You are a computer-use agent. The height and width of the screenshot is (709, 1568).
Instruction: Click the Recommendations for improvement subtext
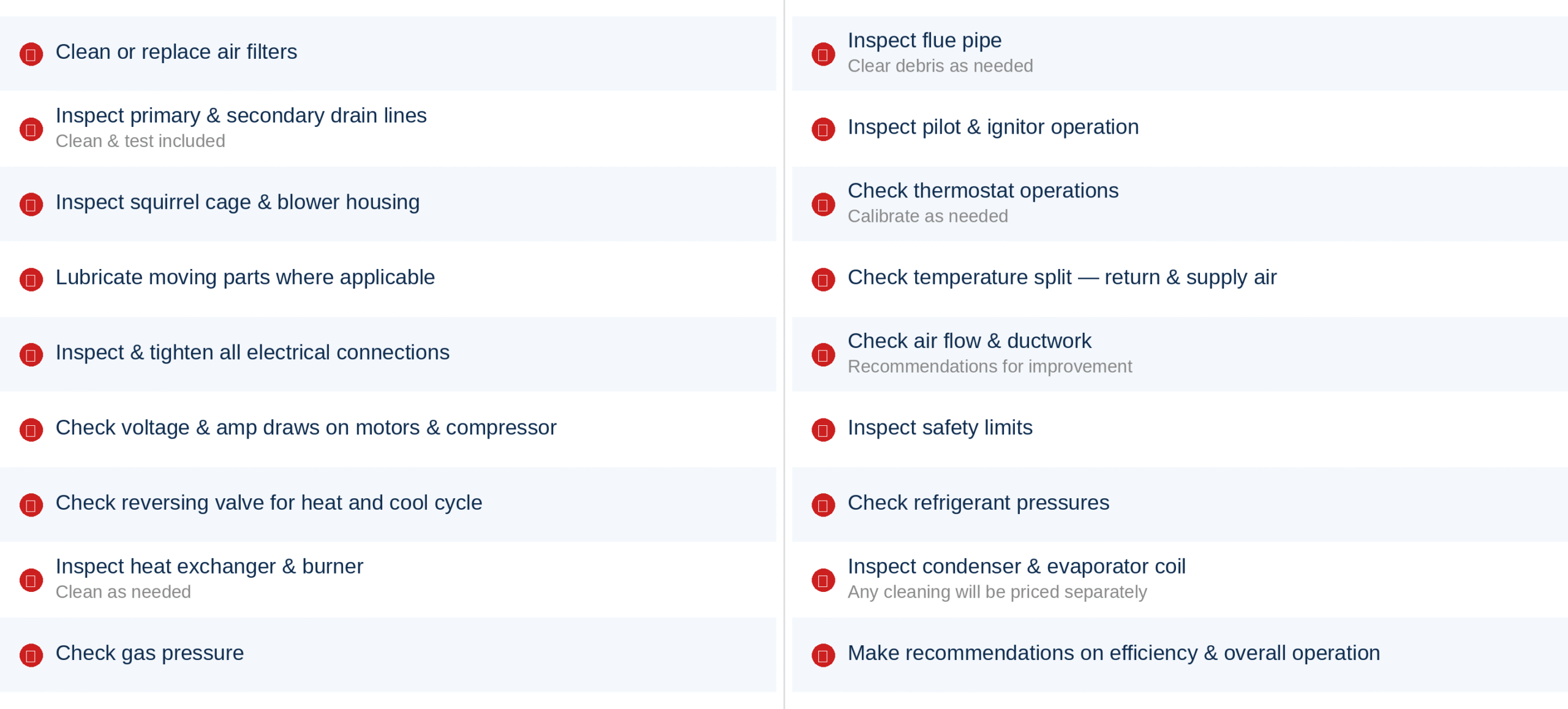pyautogui.click(x=989, y=366)
